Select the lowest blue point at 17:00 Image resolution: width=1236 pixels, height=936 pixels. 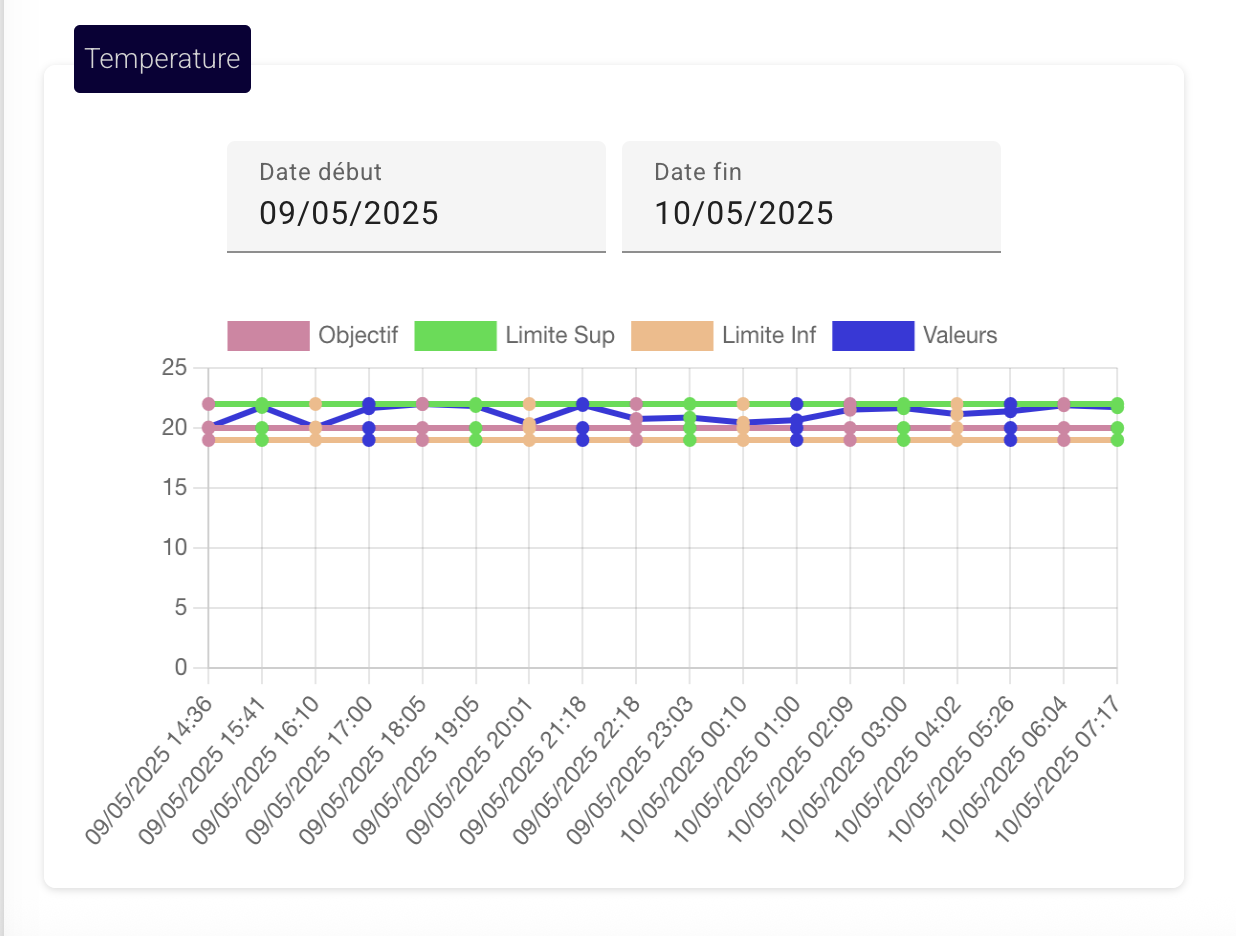pyautogui.click(x=369, y=440)
